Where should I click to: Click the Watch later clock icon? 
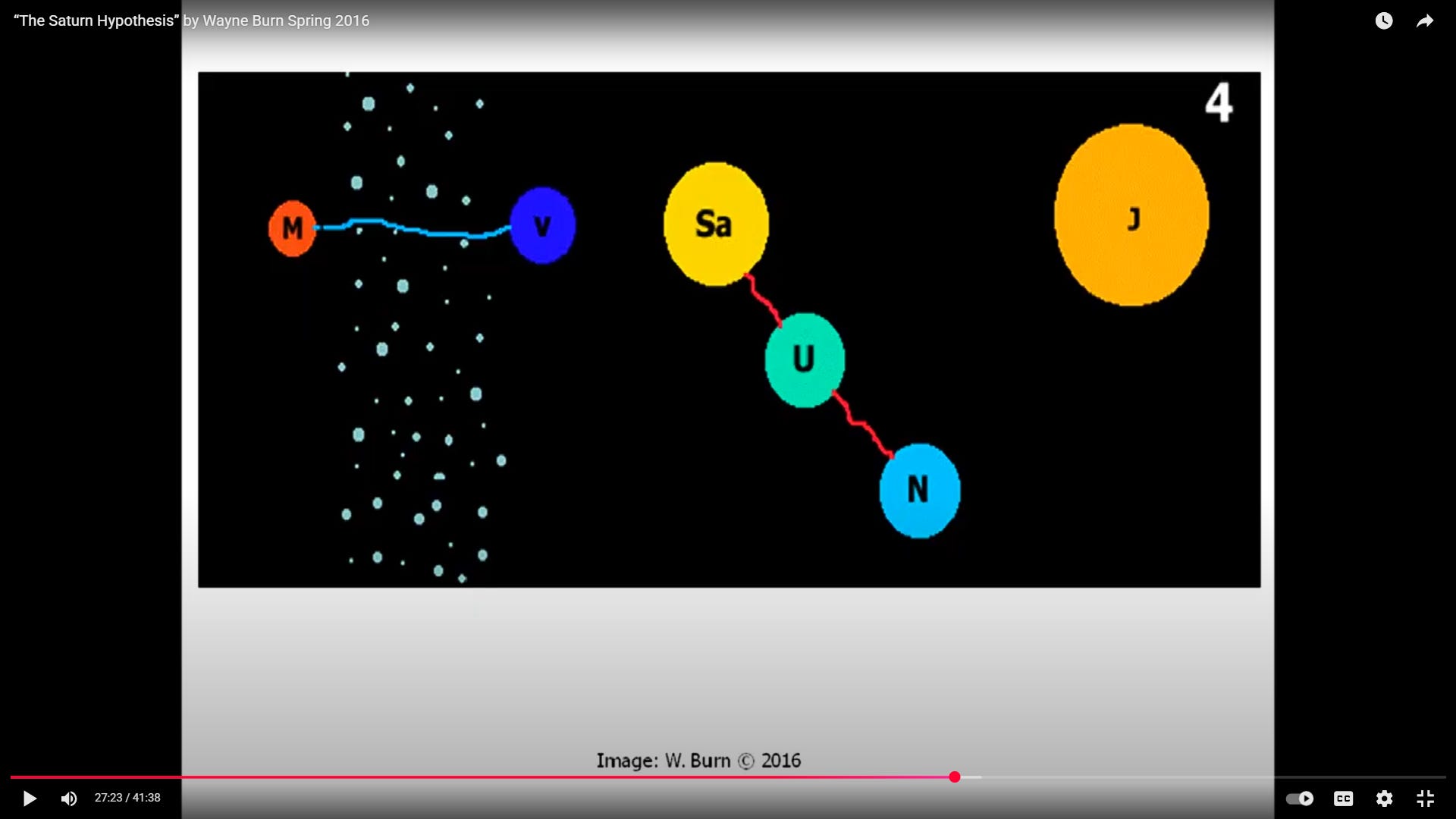(x=1384, y=21)
